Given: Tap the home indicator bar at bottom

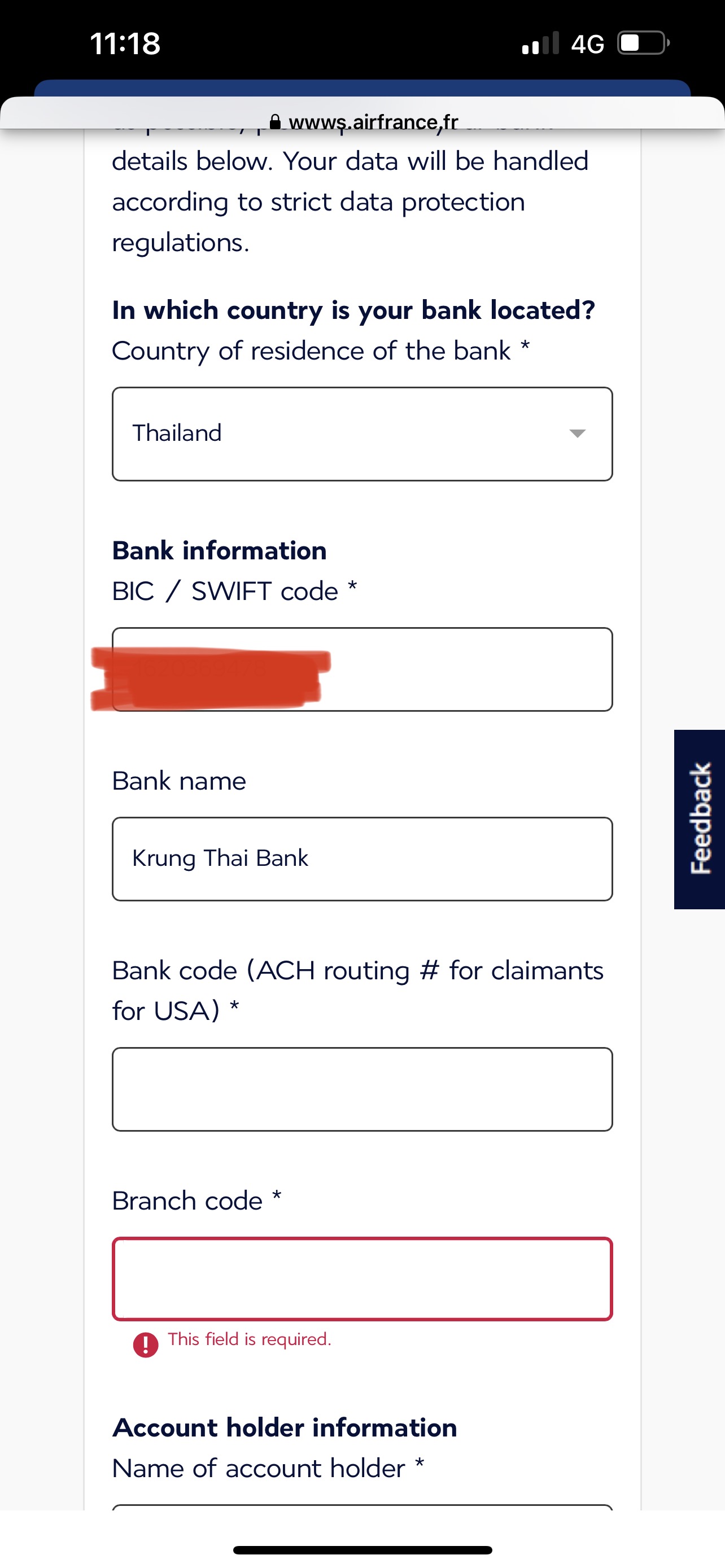Looking at the screenshot, I should coord(362,1550).
